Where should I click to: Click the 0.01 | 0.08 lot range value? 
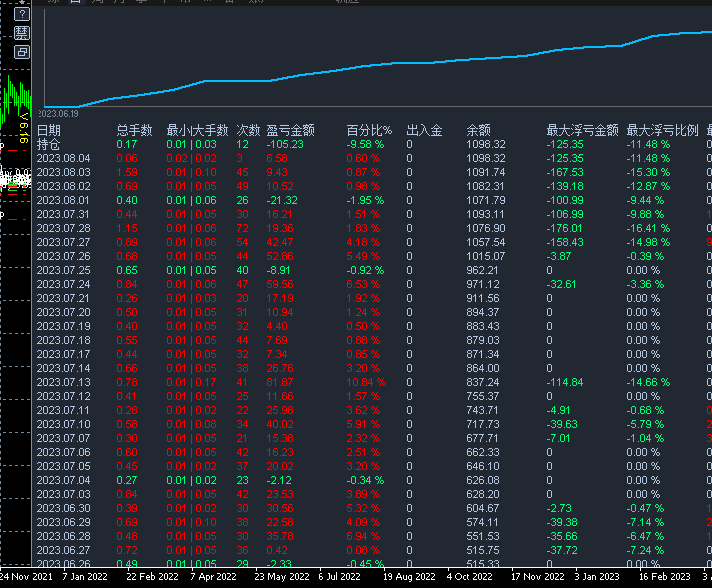(191, 425)
